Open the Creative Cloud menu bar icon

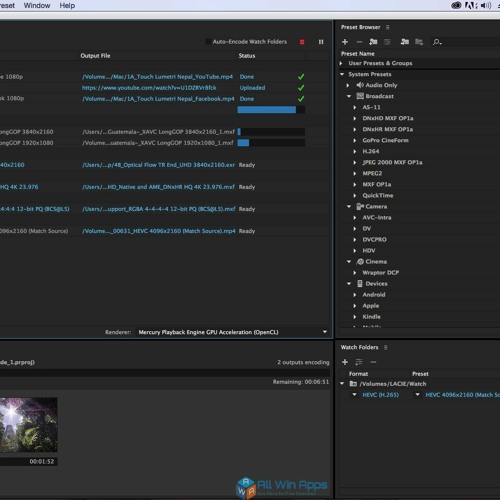pos(456,5)
